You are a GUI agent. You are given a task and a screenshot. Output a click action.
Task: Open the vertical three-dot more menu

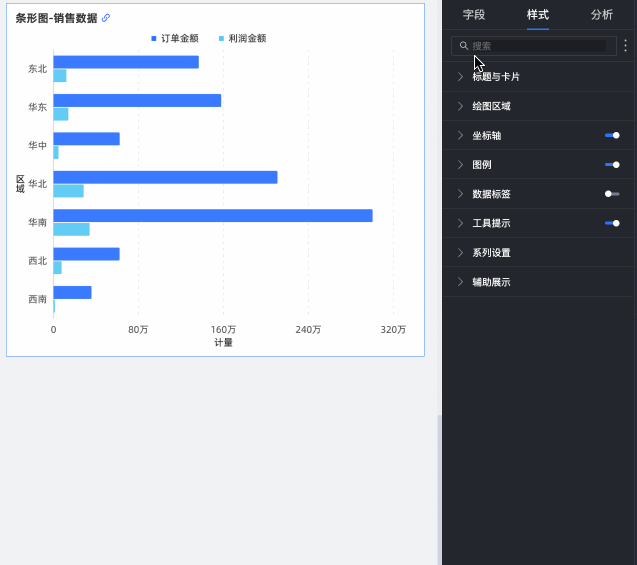(x=625, y=46)
